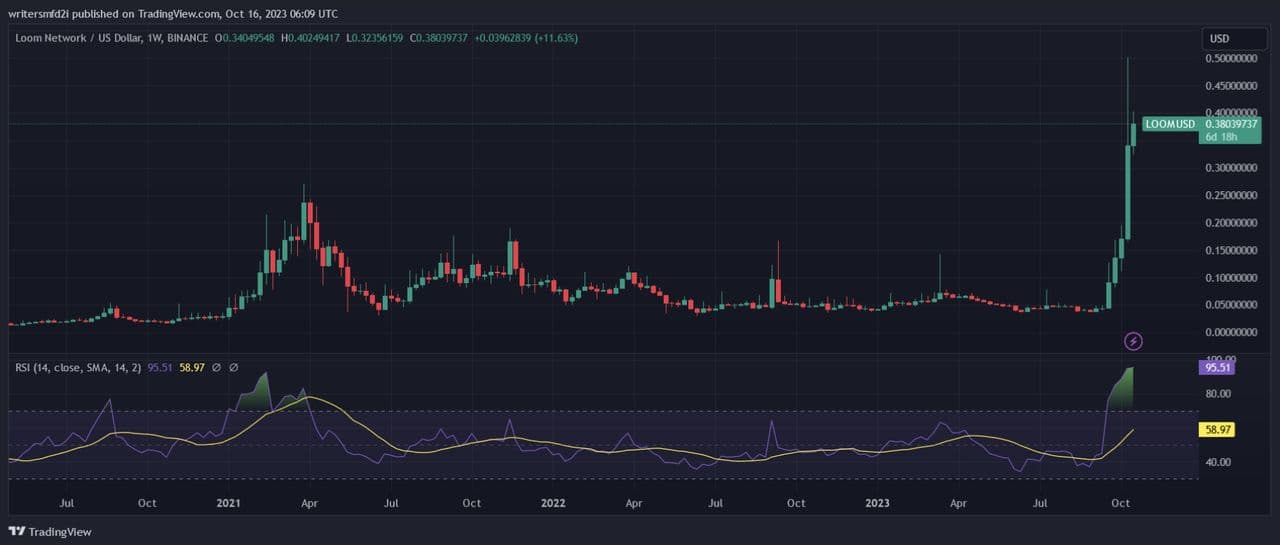Click the purple 95.51 RSI axis label
1280x545 pixels.
pyautogui.click(x=1217, y=367)
